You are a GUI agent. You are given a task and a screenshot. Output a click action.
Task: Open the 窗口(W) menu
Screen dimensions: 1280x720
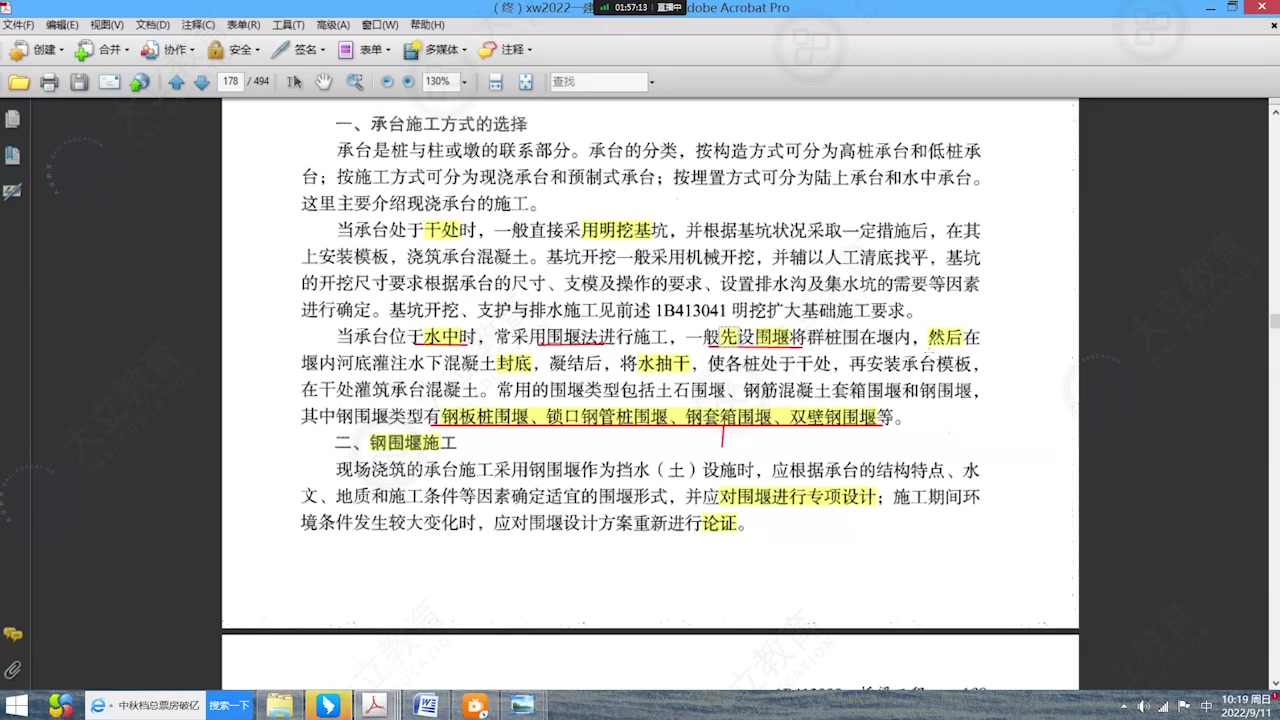(x=380, y=25)
